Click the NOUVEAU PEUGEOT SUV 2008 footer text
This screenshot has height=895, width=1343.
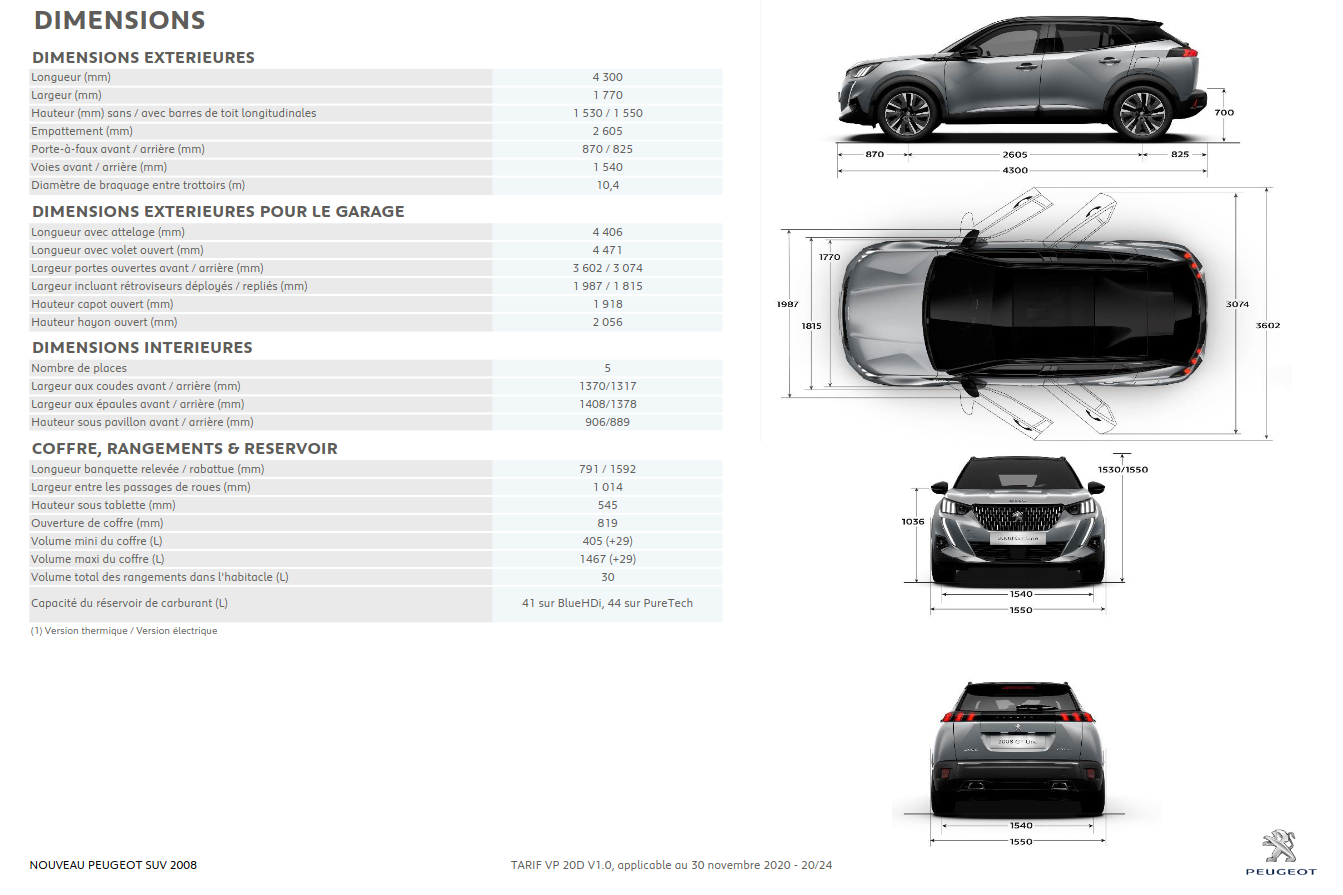[x=113, y=865]
